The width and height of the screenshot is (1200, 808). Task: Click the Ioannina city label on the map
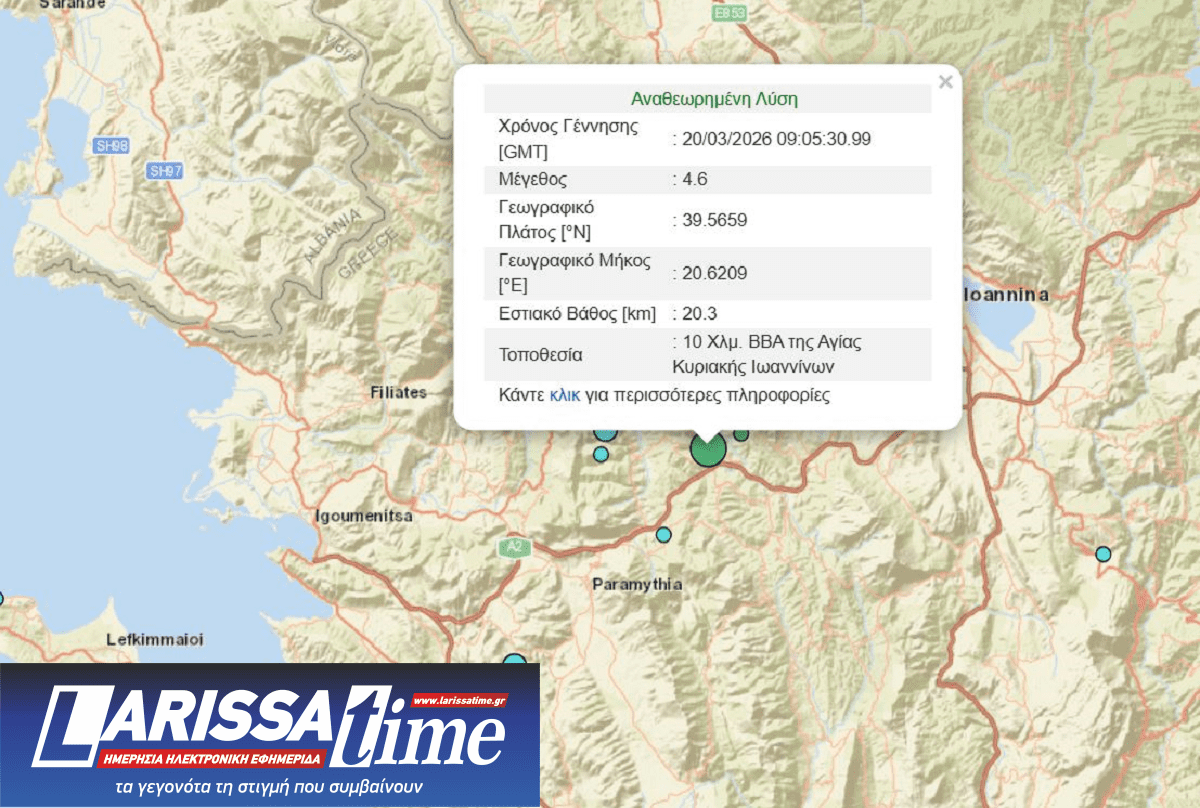[x=1010, y=295]
